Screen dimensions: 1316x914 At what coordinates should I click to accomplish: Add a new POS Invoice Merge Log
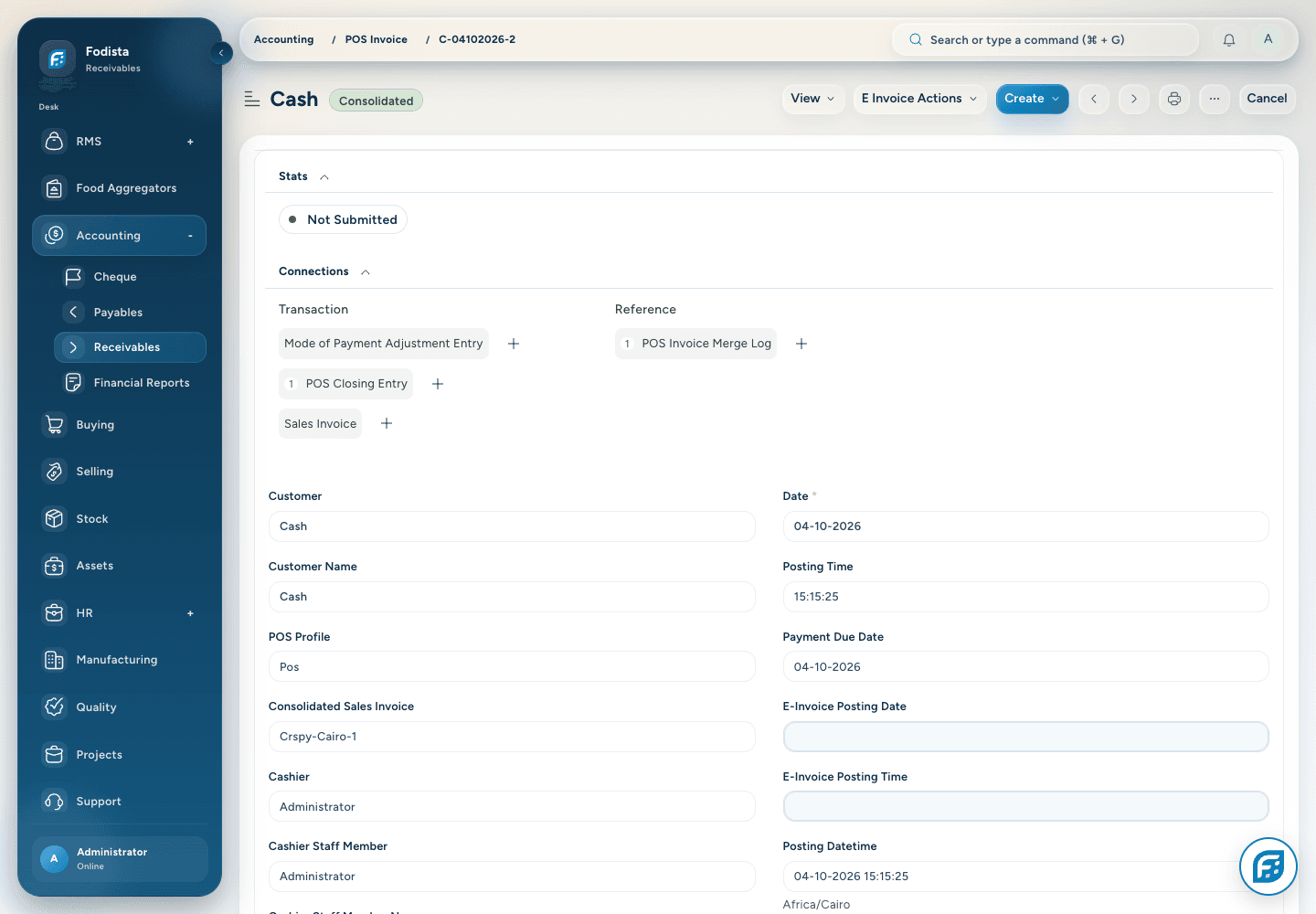[x=801, y=344]
